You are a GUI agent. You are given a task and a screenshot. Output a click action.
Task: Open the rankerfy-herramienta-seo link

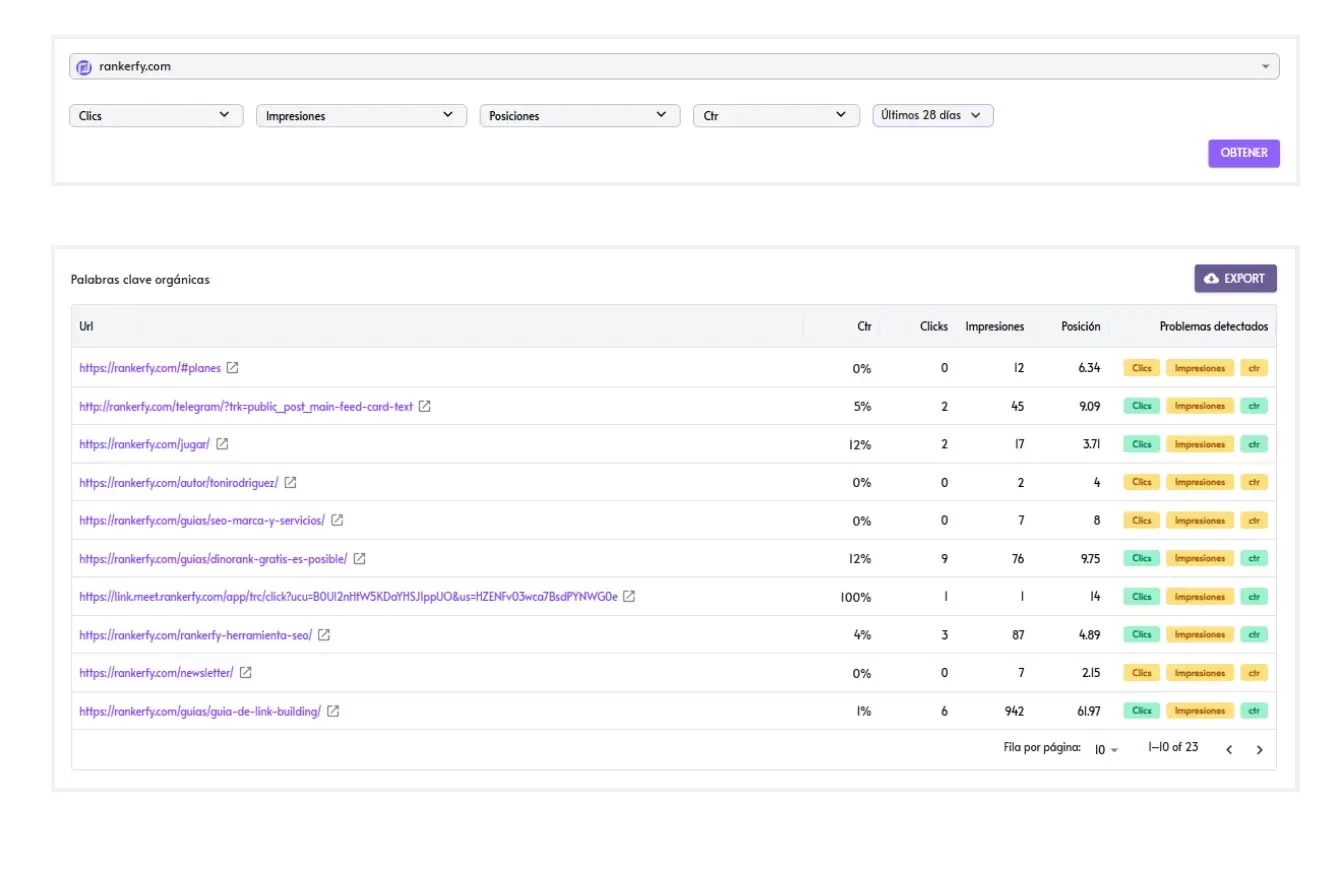(x=196, y=634)
